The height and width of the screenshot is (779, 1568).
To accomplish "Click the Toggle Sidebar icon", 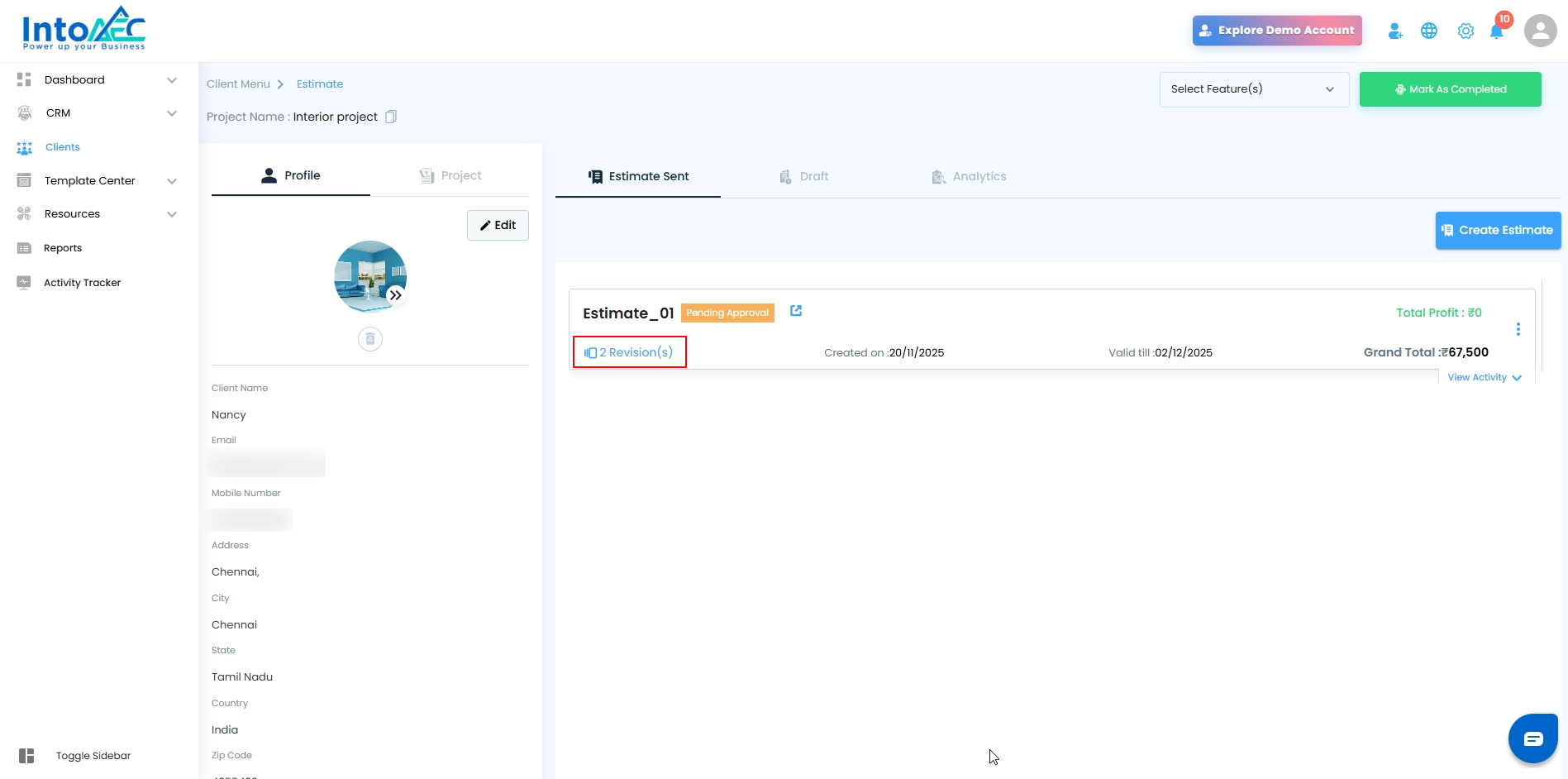I will [x=26, y=756].
